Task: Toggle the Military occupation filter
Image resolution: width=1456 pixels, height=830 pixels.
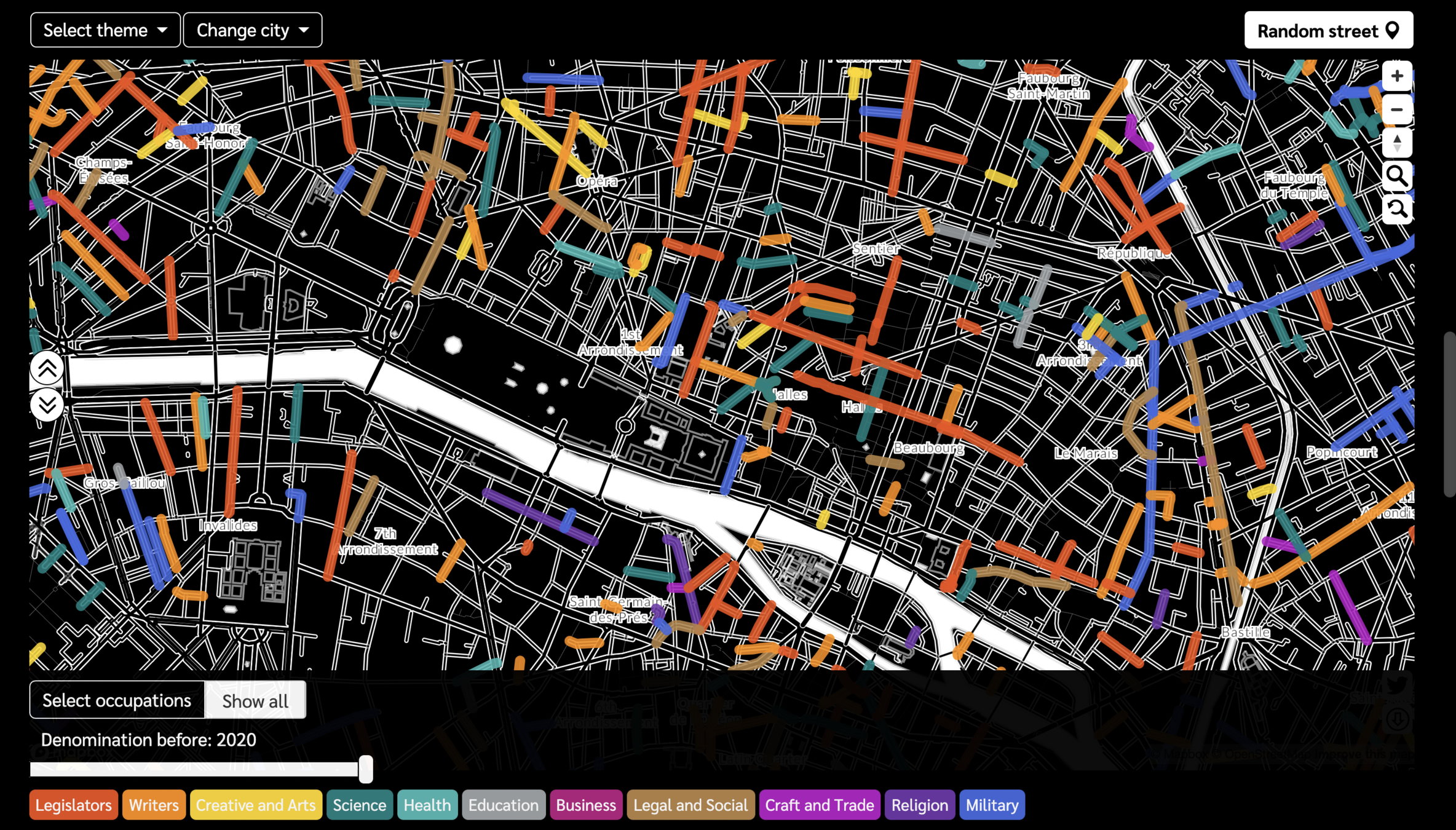Action: click(x=991, y=805)
